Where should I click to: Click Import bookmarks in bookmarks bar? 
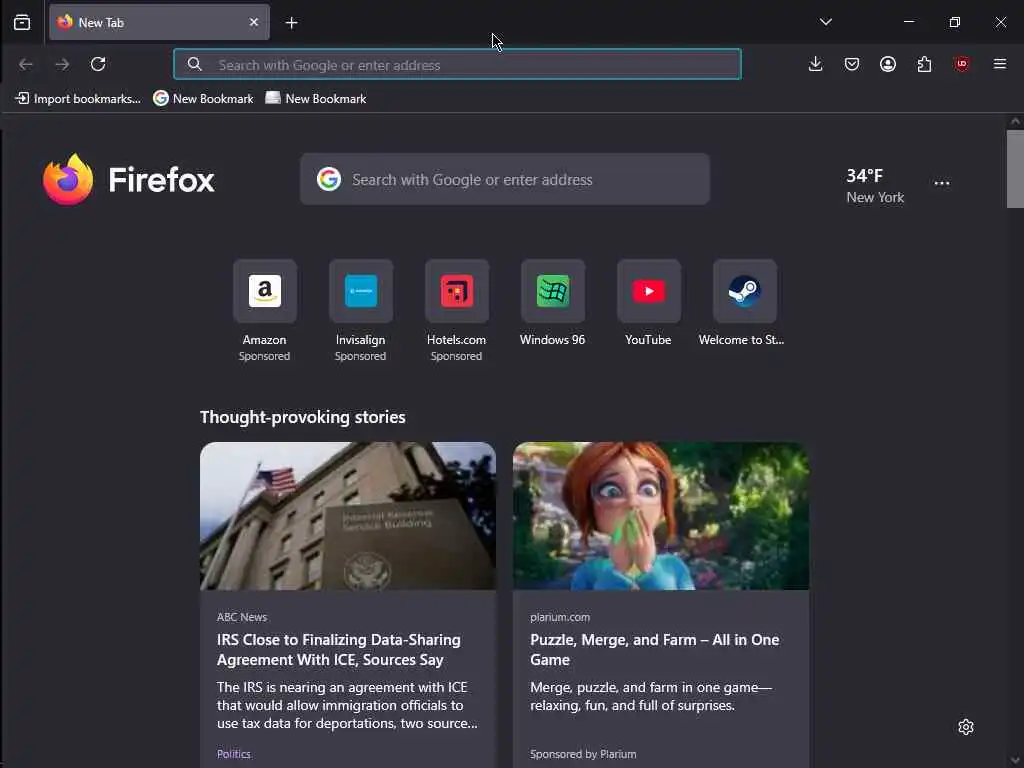pyautogui.click(x=78, y=99)
